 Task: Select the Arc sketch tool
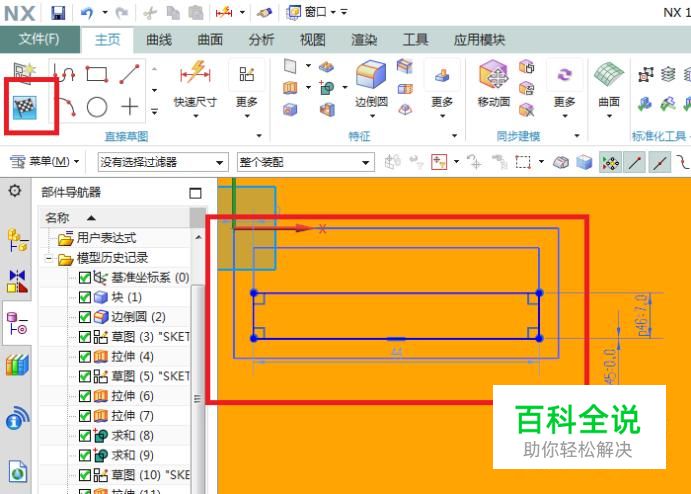(x=66, y=107)
